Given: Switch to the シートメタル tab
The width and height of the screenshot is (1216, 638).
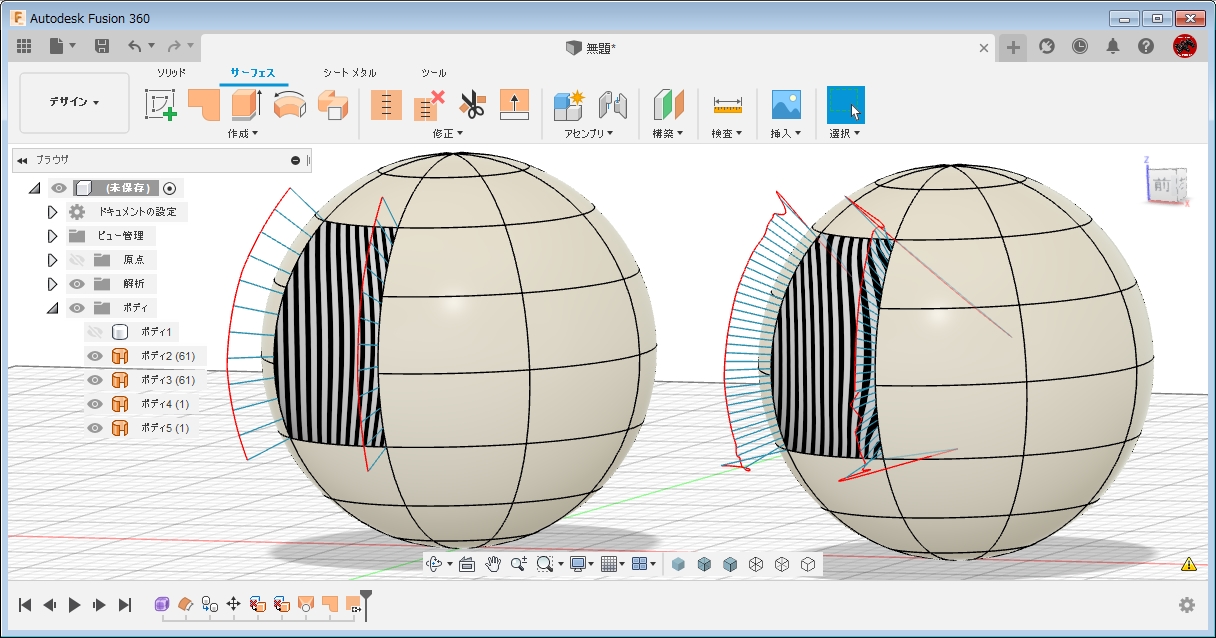Looking at the screenshot, I should pos(349,73).
